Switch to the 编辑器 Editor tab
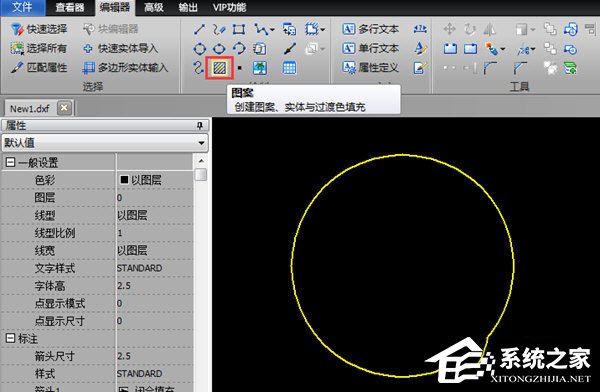The height and width of the screenshot is (392, 600). point(114,7)
